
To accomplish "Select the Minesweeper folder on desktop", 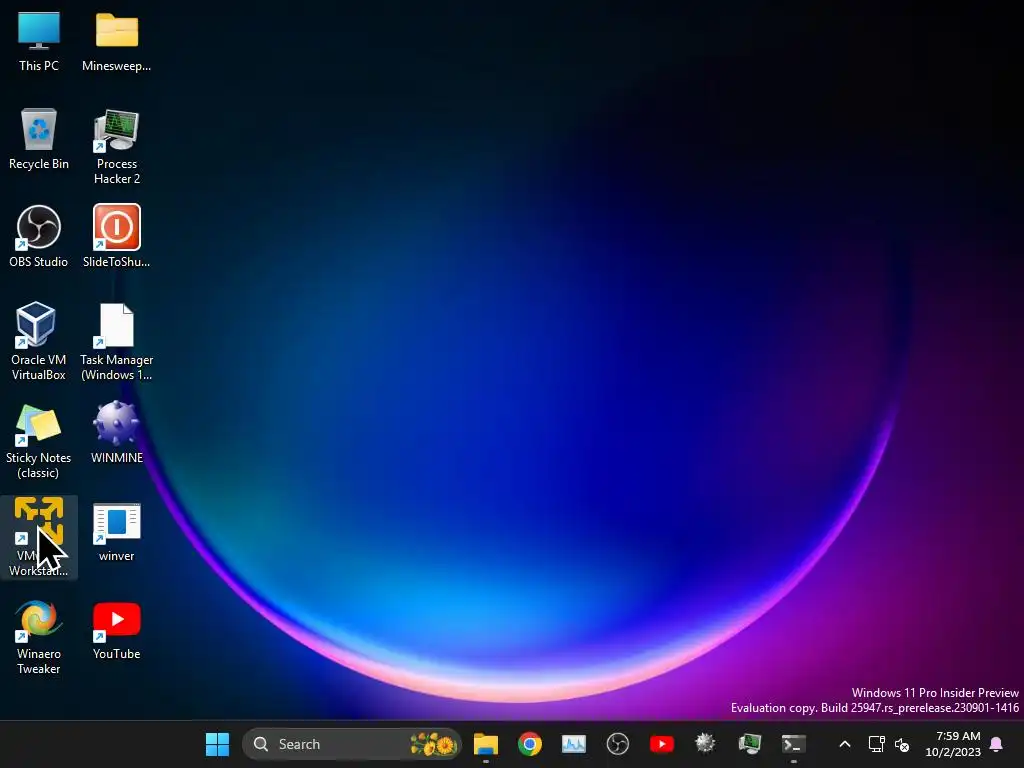I will pyautogui.click(x=116, y=42).
